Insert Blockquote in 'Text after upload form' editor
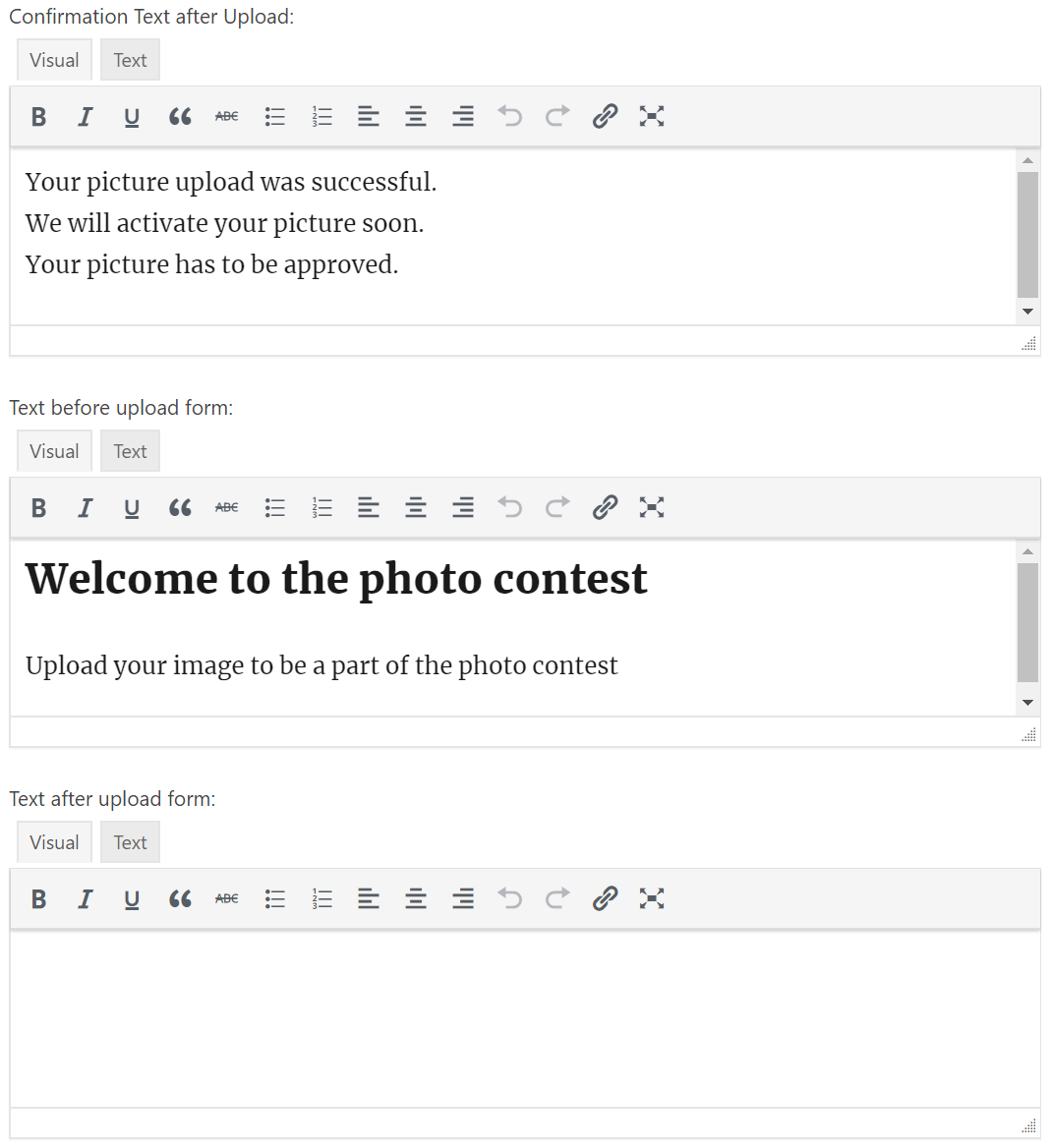 point(179,898)
